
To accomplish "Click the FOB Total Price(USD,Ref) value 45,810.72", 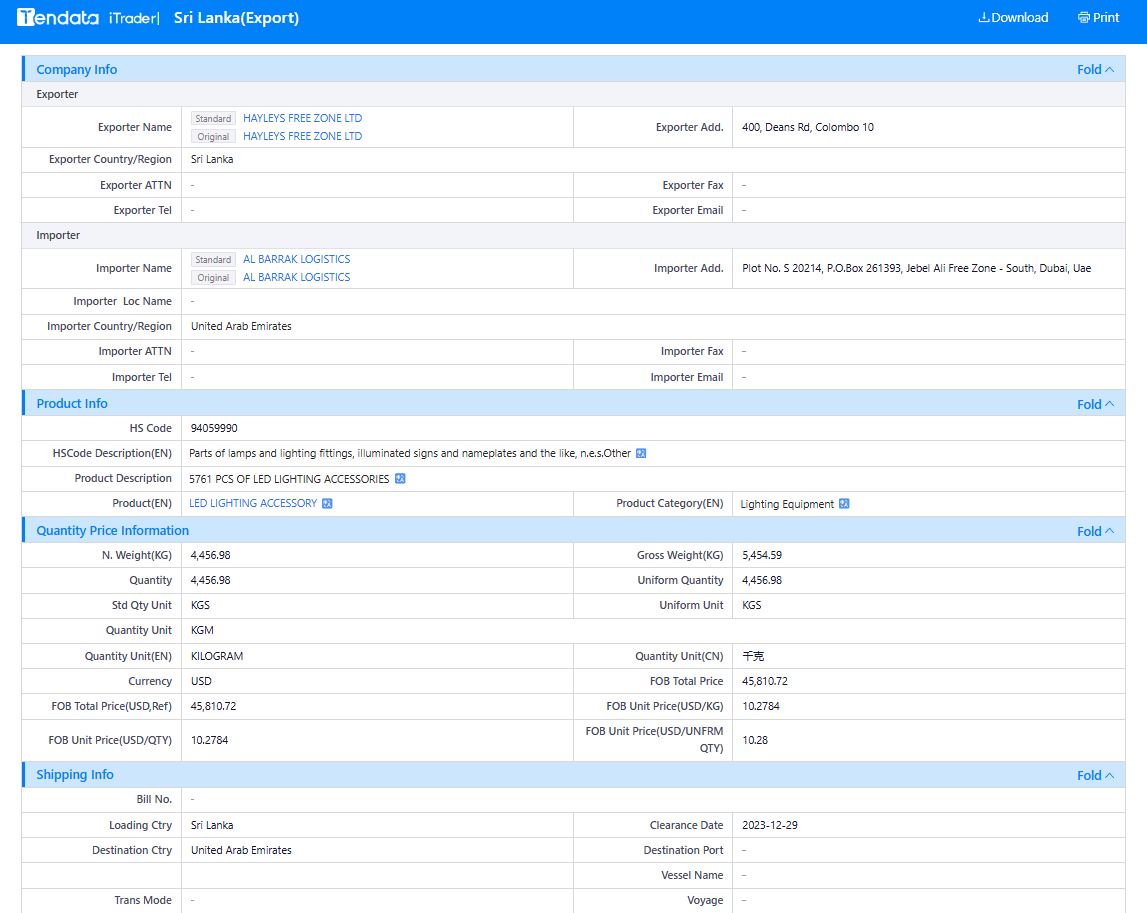I will [x=214, y=706].
